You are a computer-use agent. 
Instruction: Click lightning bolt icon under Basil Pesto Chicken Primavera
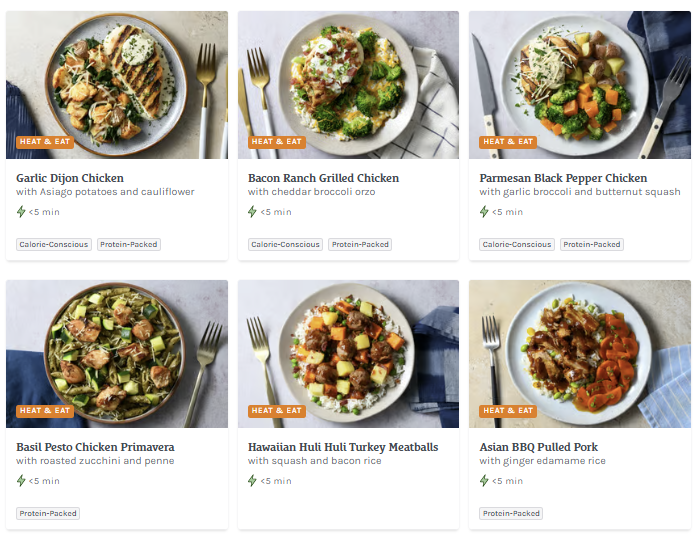pyautogui.click(x=21, y=481)
